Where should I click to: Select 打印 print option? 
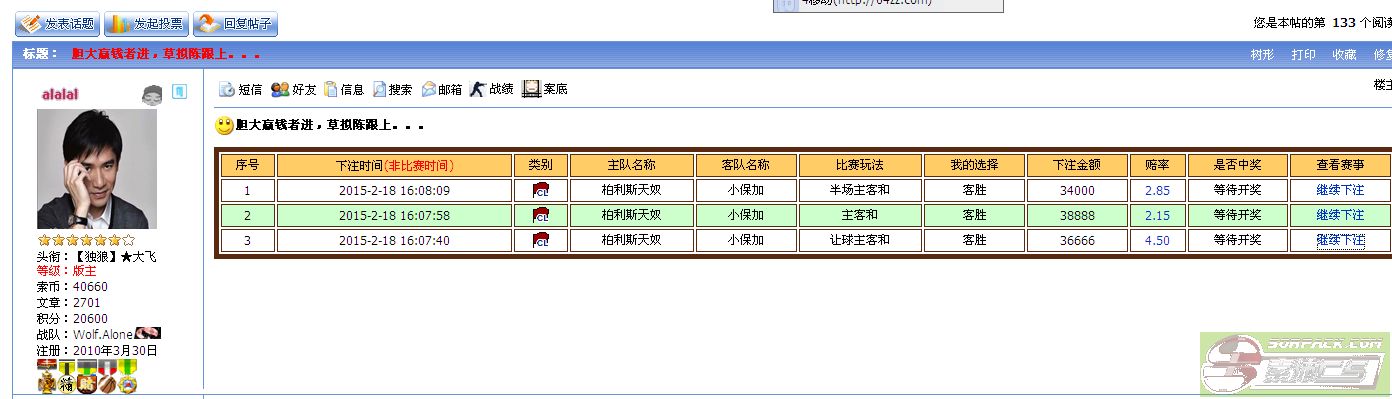1303,55
